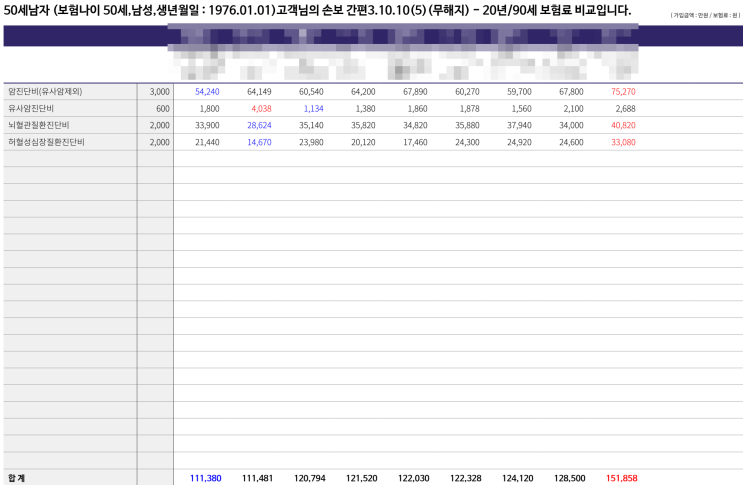
Task: Click the 64,200 premium value
Action: [x=363, y=92]
